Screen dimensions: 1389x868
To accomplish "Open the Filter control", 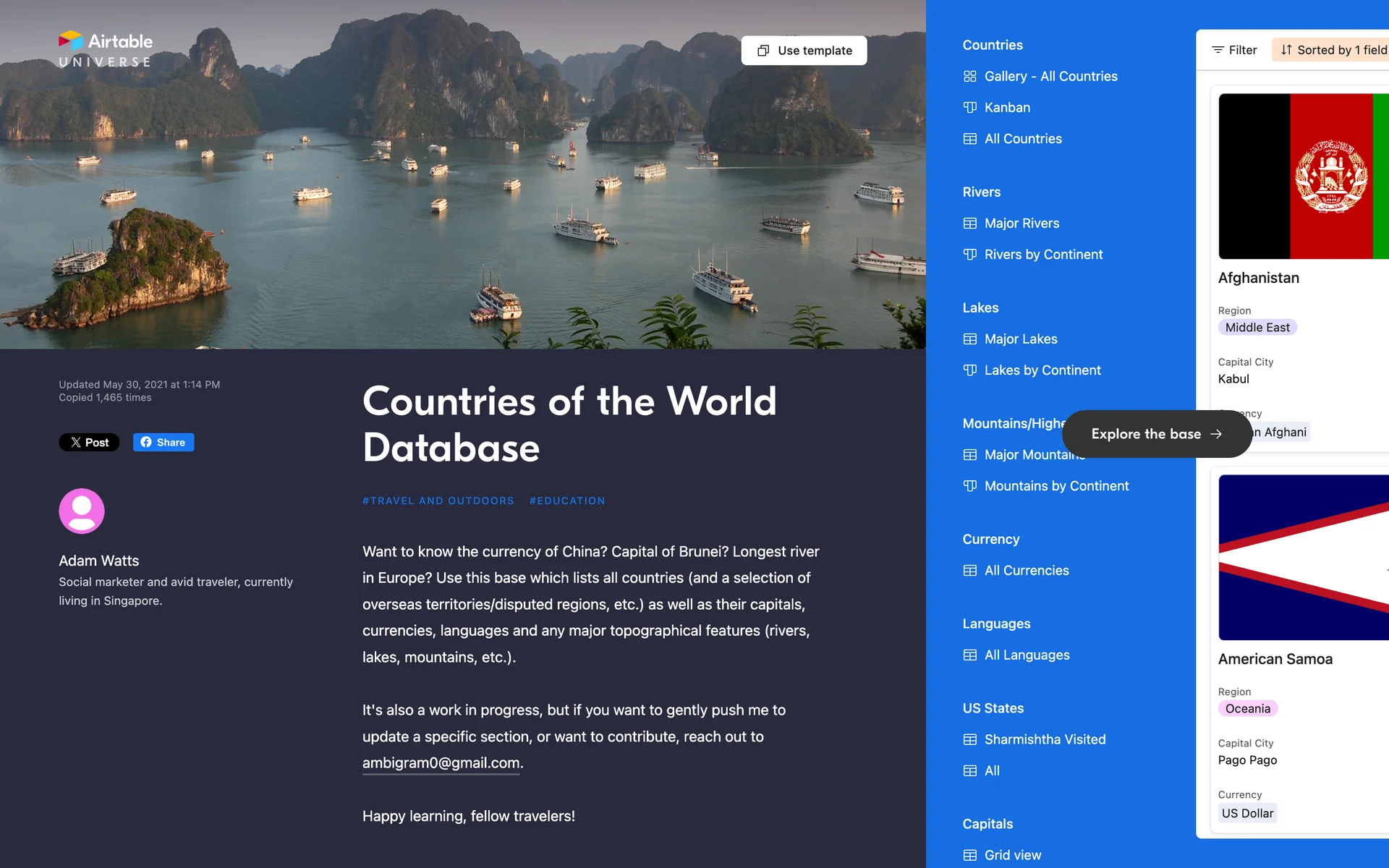I will pyautogui.click(x=1234, y=50).
